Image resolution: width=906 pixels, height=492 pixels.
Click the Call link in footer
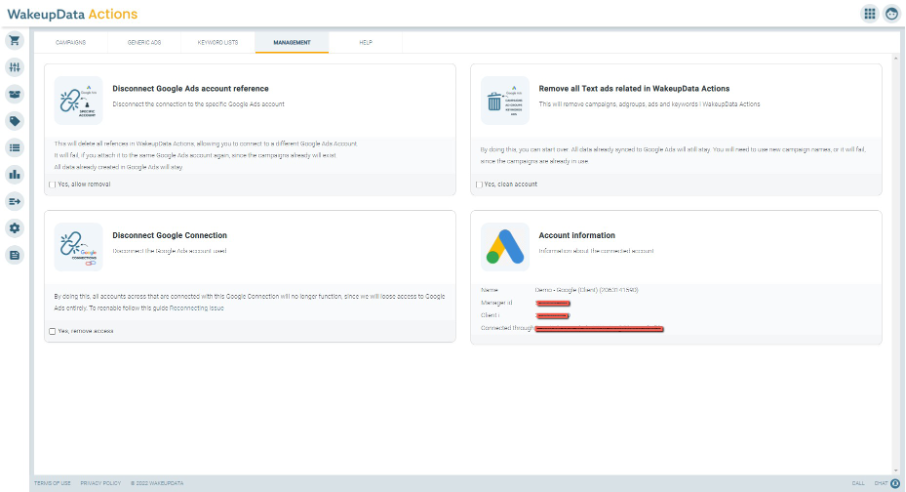858,483
